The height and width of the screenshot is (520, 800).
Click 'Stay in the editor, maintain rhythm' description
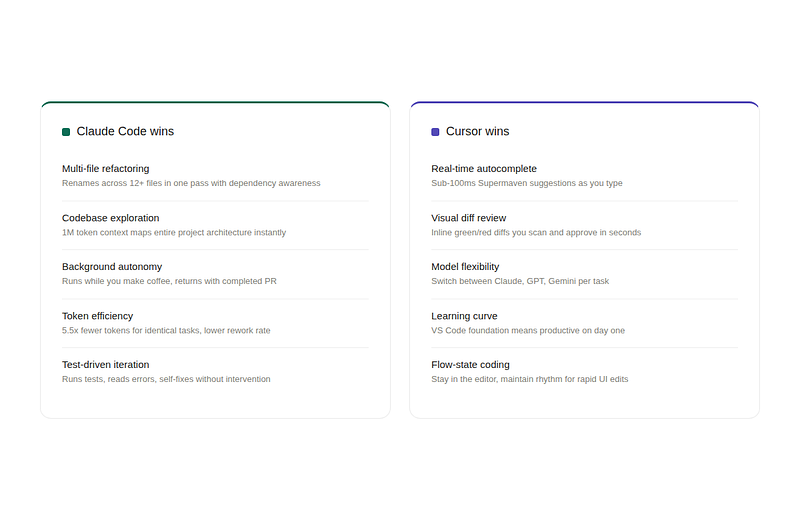click(x=530, y=379)
